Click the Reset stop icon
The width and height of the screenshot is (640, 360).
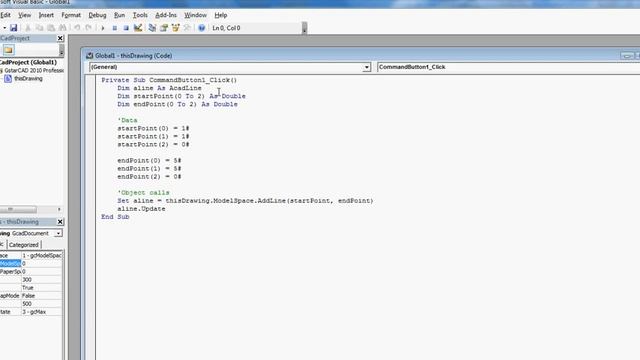pos(126,28)
